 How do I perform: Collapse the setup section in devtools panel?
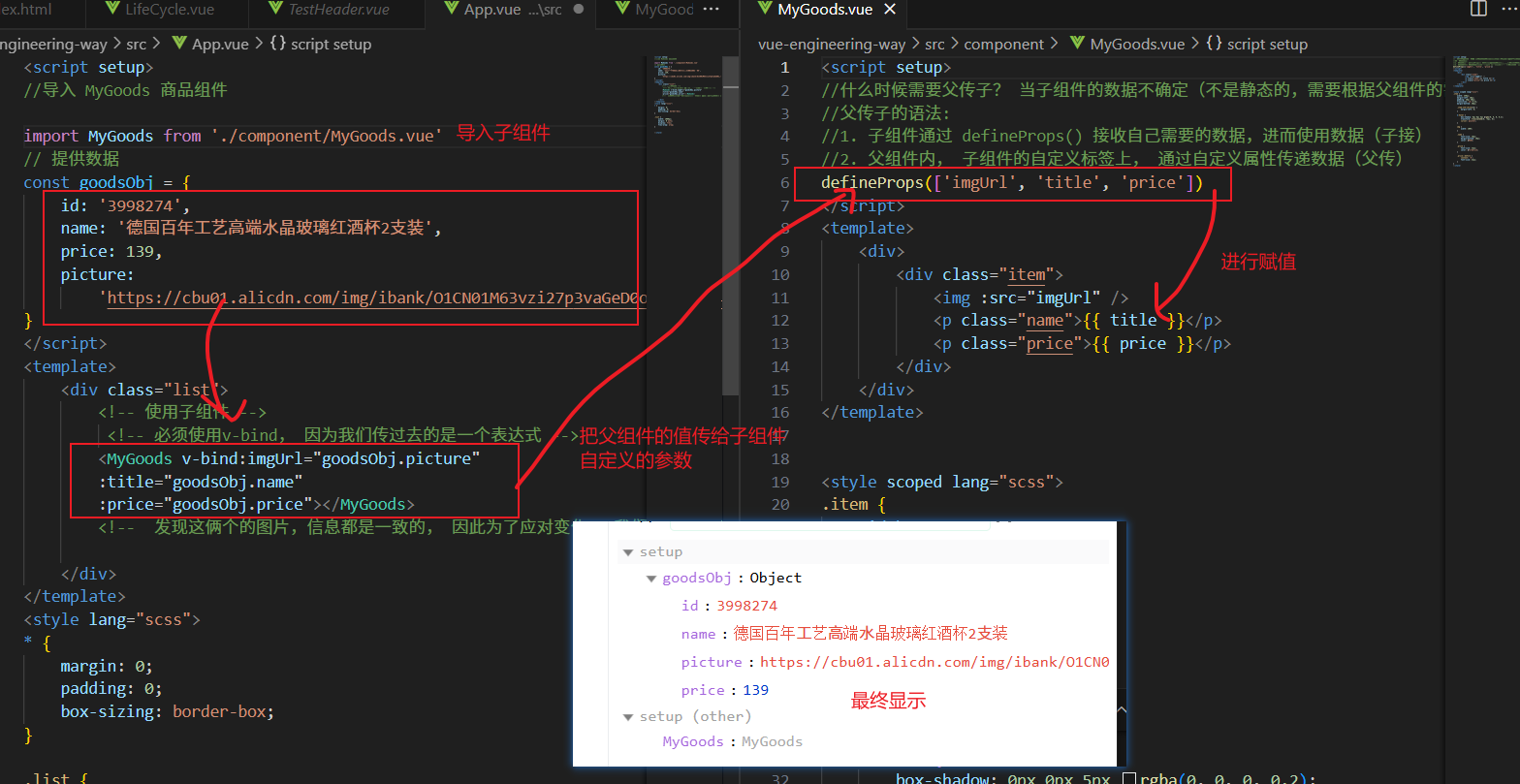pyautogui.click(x=628, y=551)
